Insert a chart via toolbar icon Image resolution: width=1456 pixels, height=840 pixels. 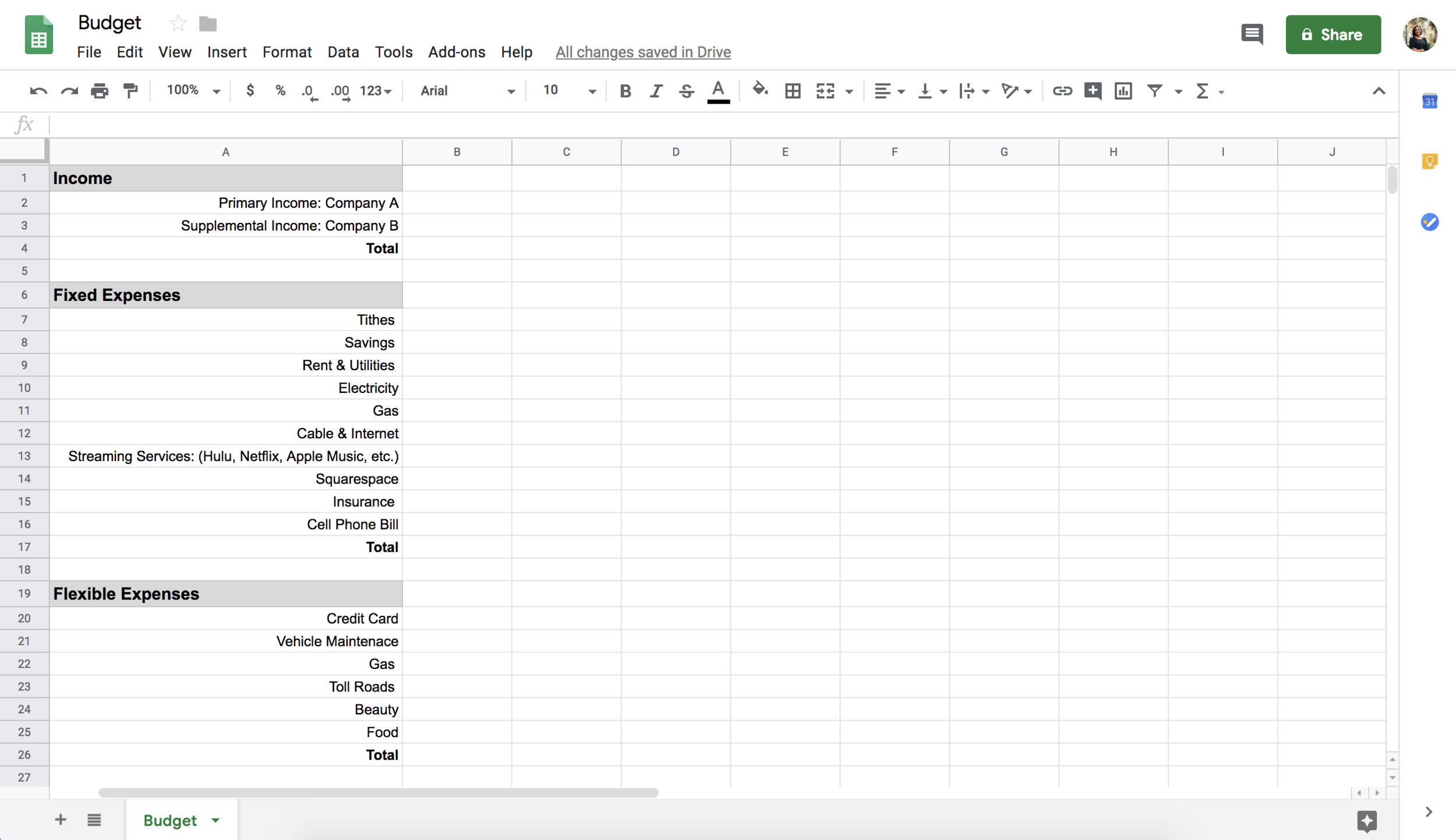(x=1123, y=91)
